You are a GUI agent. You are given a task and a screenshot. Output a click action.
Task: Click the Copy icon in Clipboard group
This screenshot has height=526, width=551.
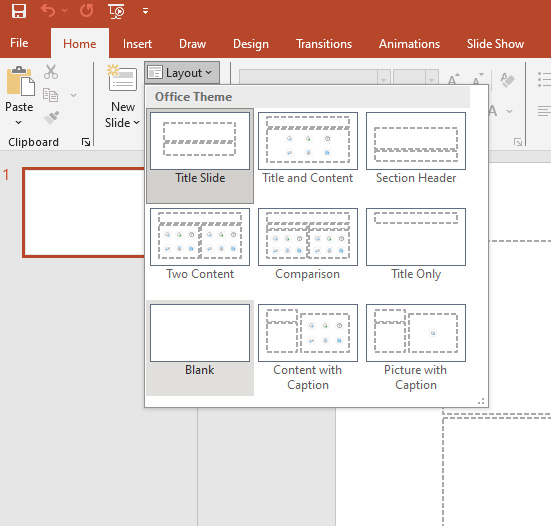tap(50, 95)
